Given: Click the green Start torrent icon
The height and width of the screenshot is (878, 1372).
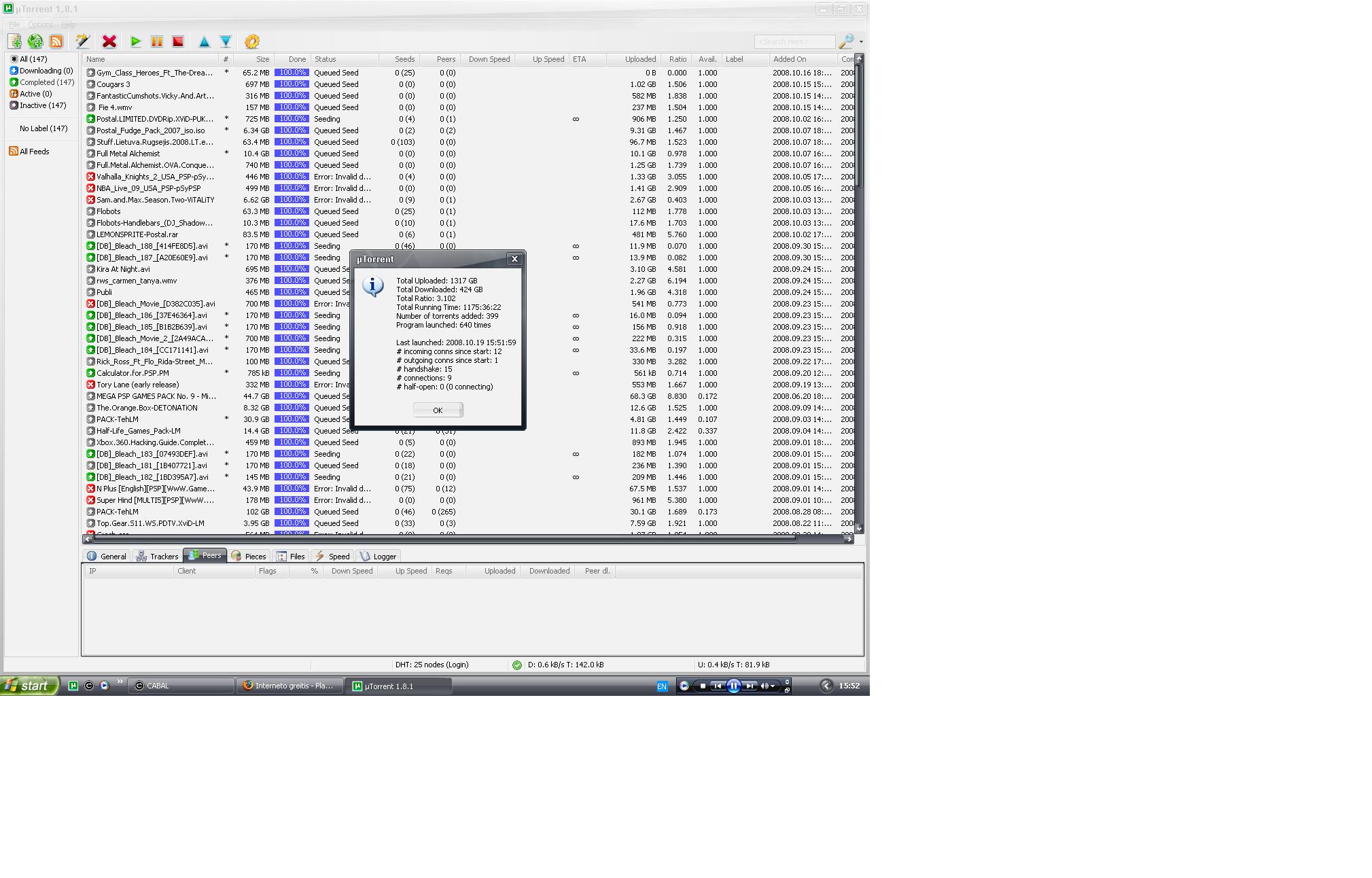Looking at the screenshot, I should (135, 41).
